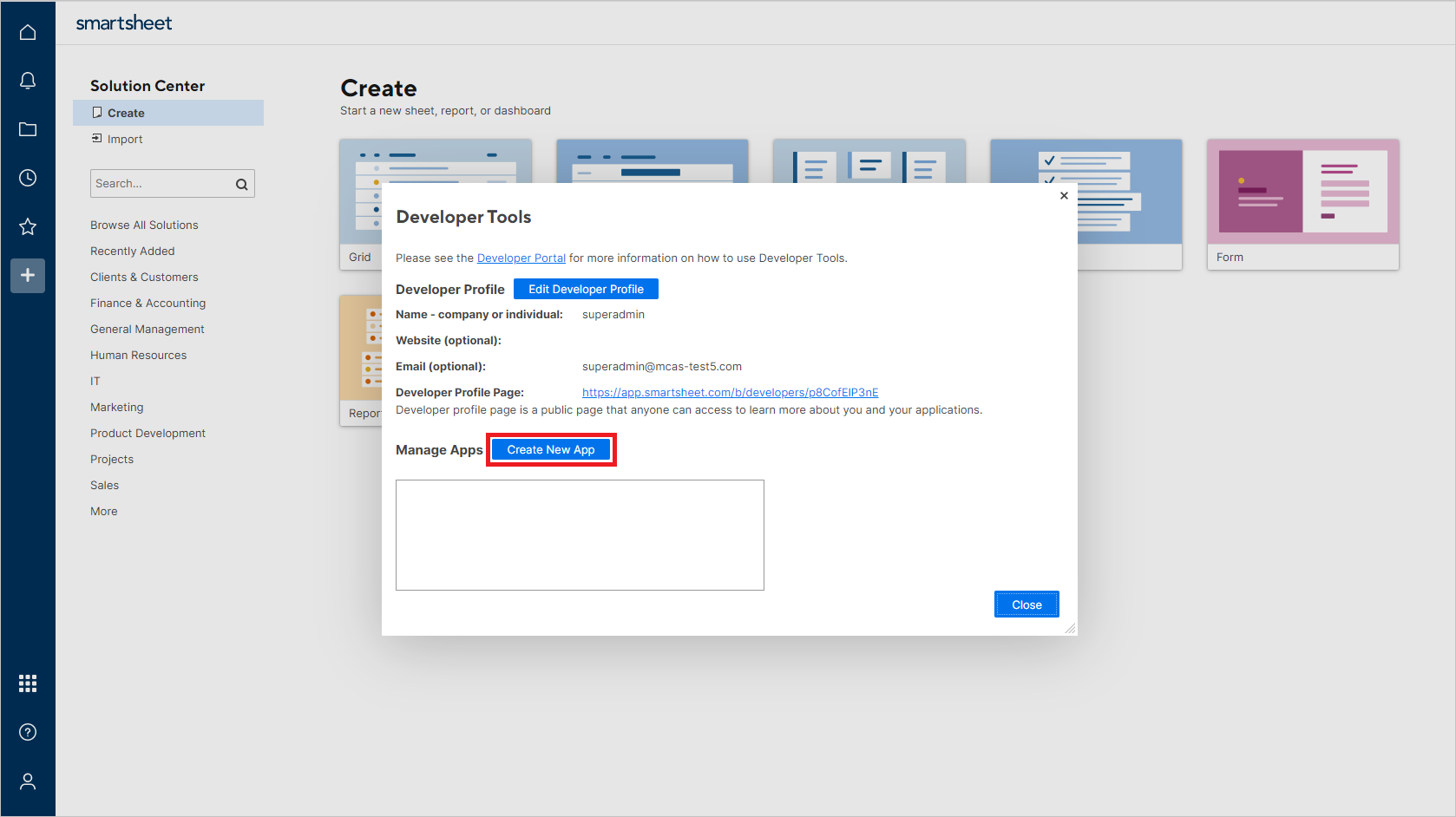Select the Form template thumbnail
Viewport: 1456px width, 817px height.
[1302, 193]
